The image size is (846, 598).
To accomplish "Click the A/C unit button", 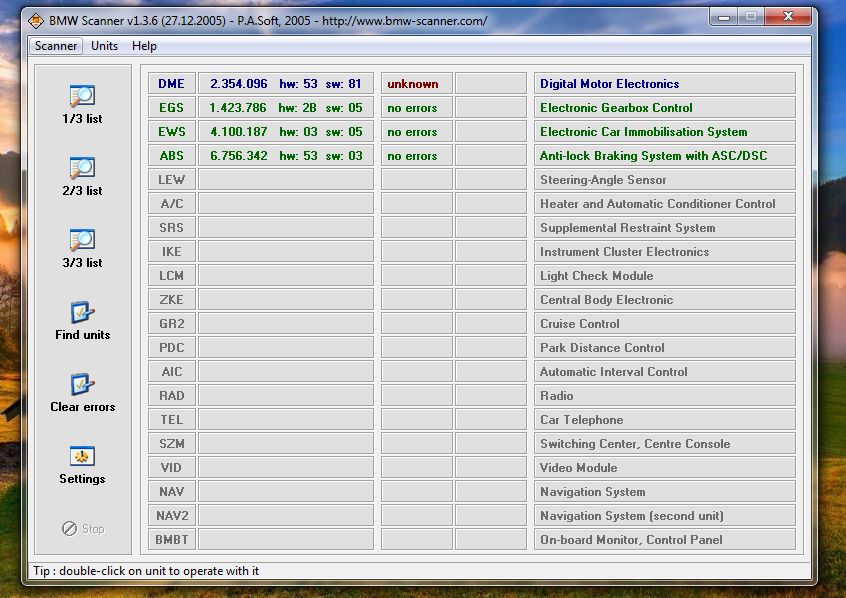I will tap(172, 203).
